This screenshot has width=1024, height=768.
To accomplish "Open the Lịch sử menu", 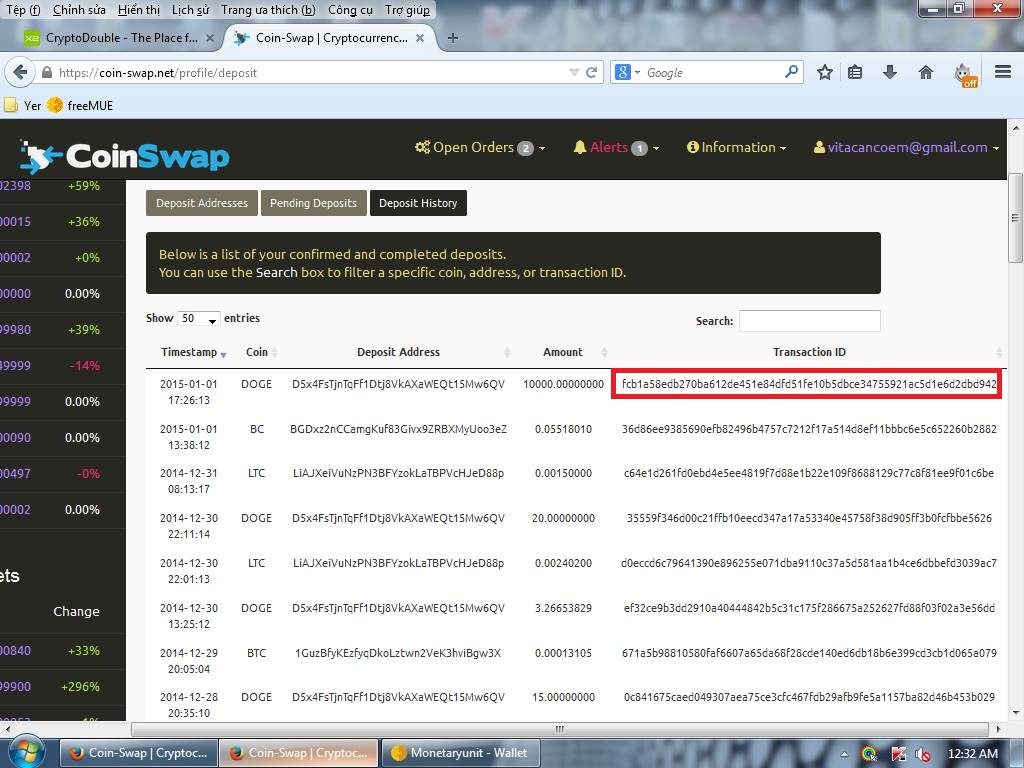I will (x=191, y=10).
